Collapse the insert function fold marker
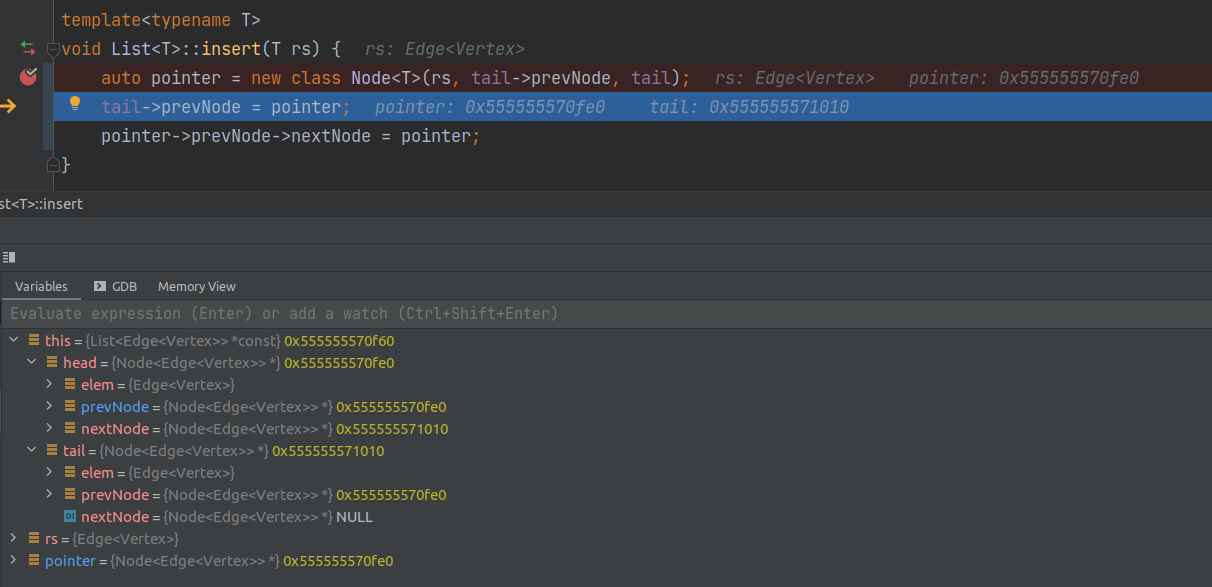 tap(53, 49)
